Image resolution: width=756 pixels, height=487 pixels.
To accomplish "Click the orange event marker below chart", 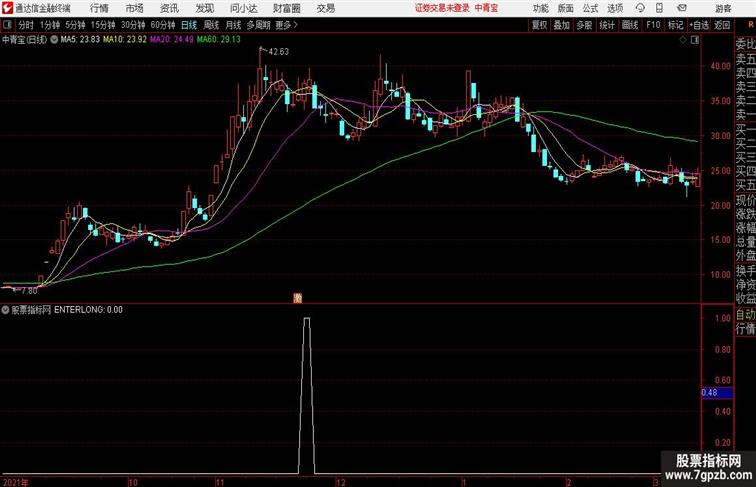I will click(x=298, y=298).
